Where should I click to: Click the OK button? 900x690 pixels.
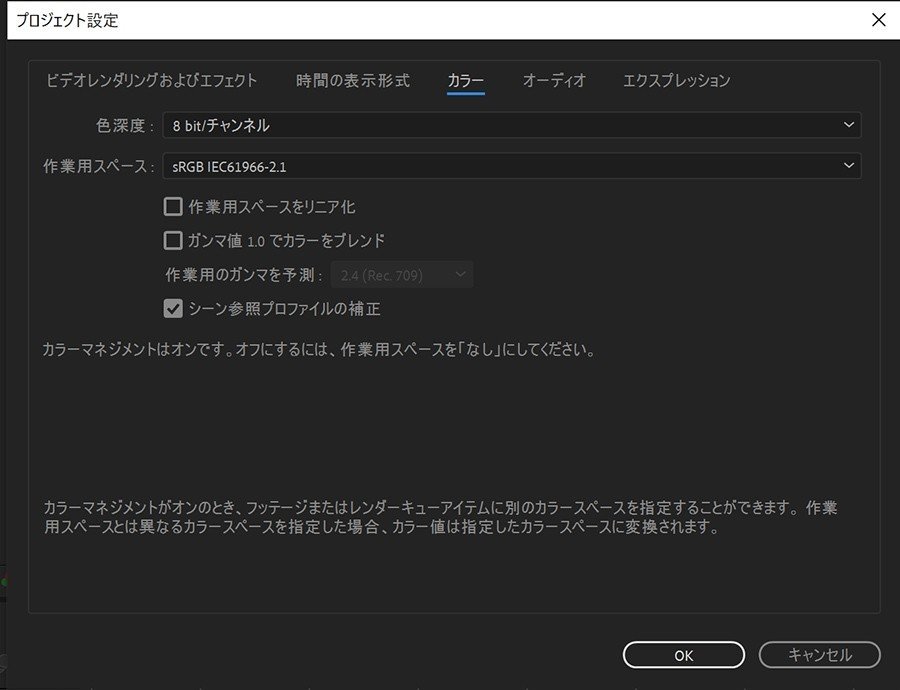tap(683, 655)
